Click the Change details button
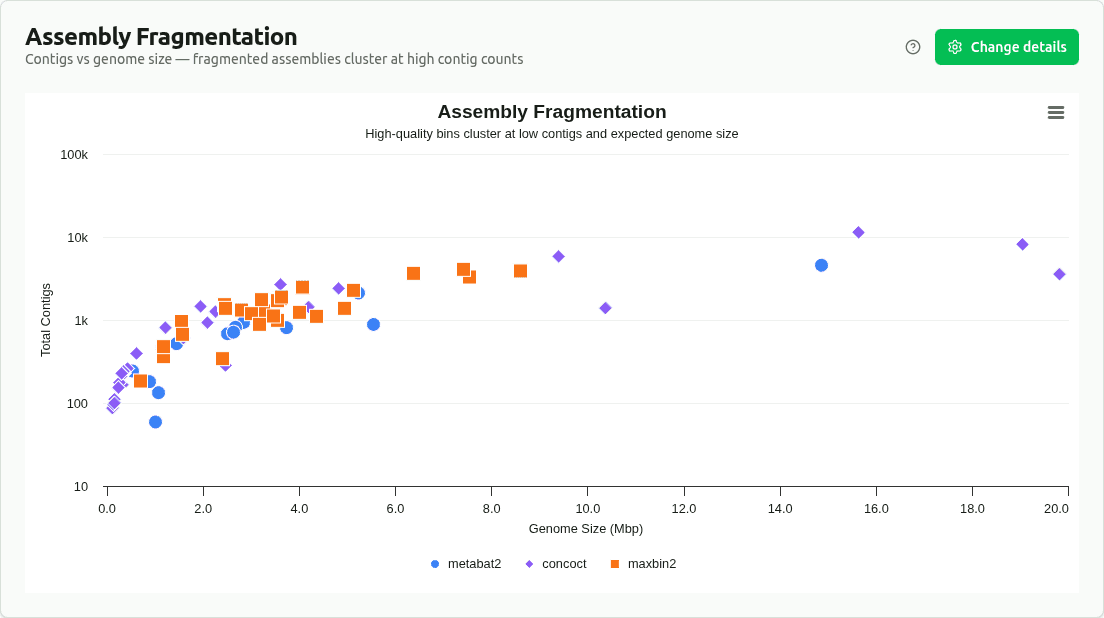1104x618 pixels. (x=1006, y=46)
